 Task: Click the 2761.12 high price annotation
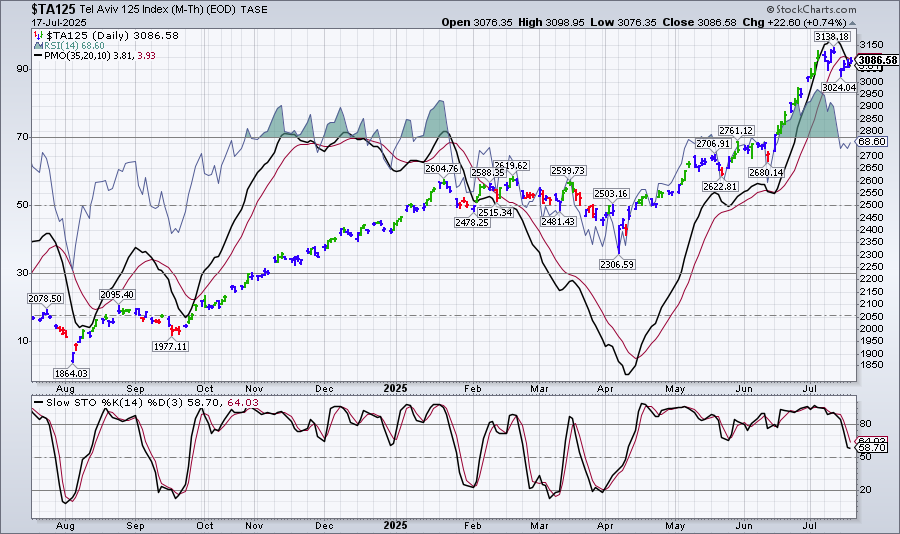coord(736,131)
